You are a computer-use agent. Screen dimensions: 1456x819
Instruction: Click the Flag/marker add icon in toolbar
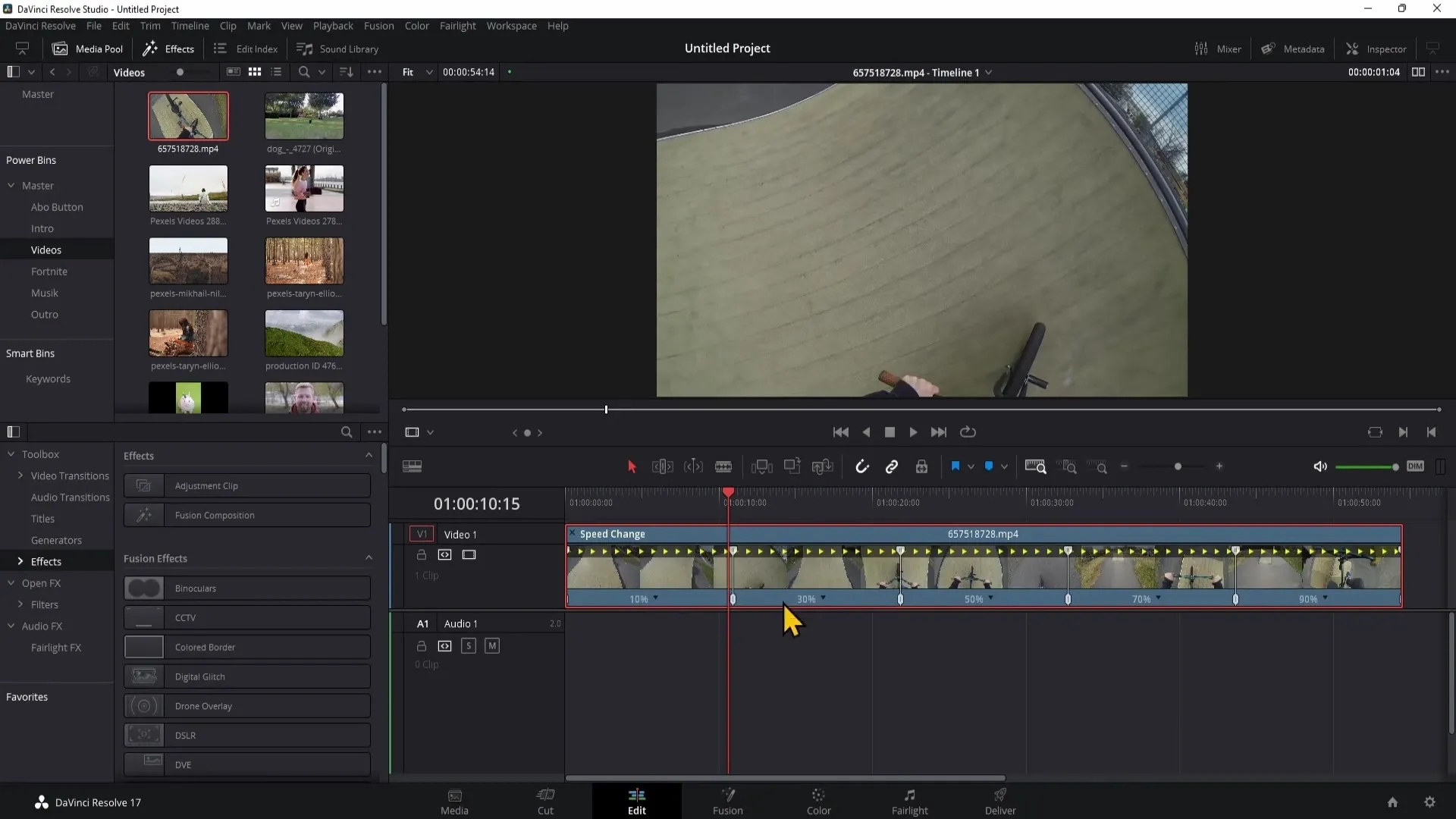tap(955, 467)
